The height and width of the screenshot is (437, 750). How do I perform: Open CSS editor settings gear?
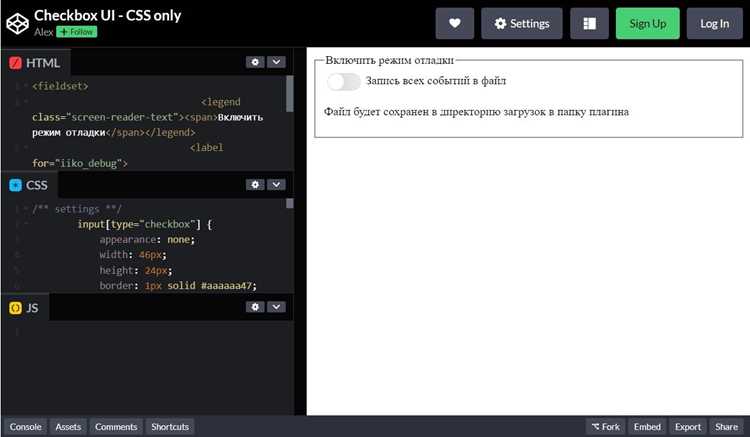(x=255, y=185)
